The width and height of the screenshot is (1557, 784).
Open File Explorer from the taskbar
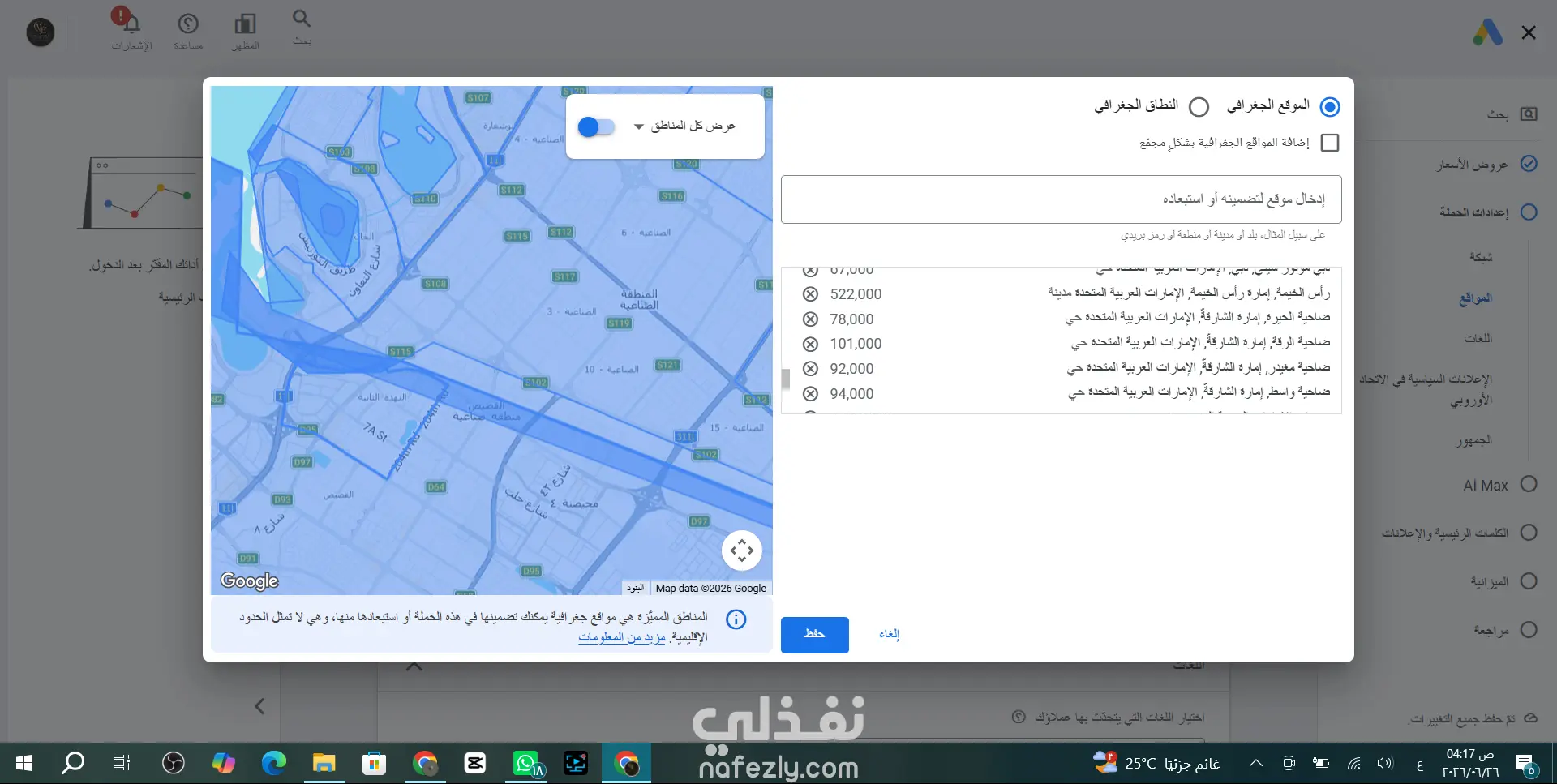tap(324, 763)
